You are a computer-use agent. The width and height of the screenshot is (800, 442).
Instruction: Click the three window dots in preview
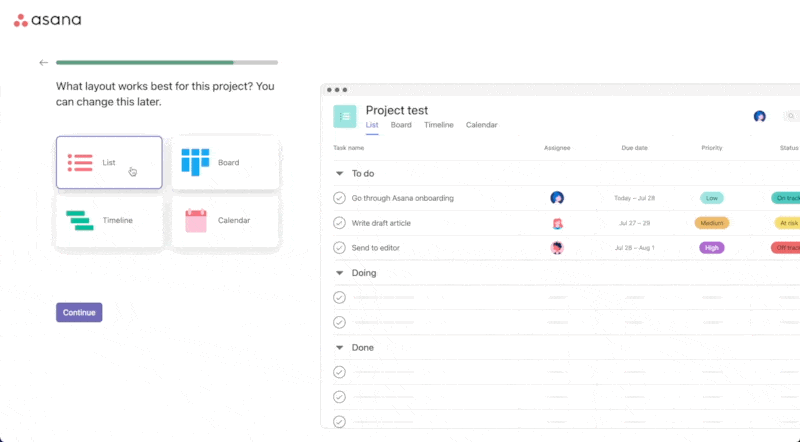tap(337, 90)
